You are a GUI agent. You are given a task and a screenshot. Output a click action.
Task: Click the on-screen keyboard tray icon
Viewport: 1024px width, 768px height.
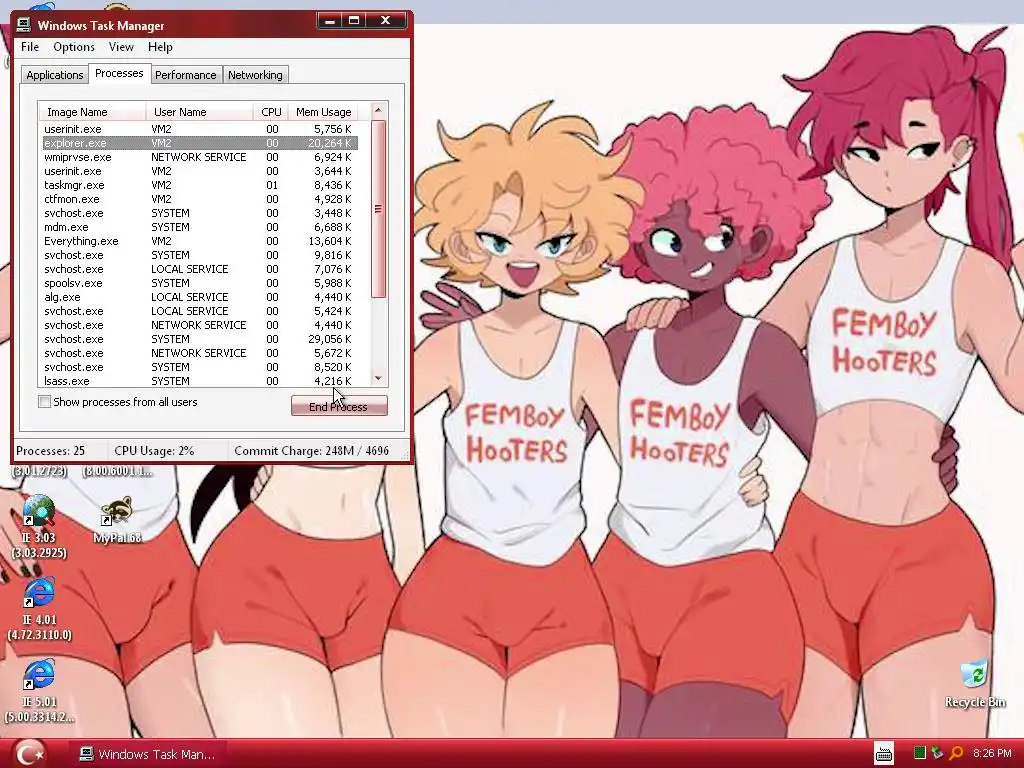click(884, 754)
